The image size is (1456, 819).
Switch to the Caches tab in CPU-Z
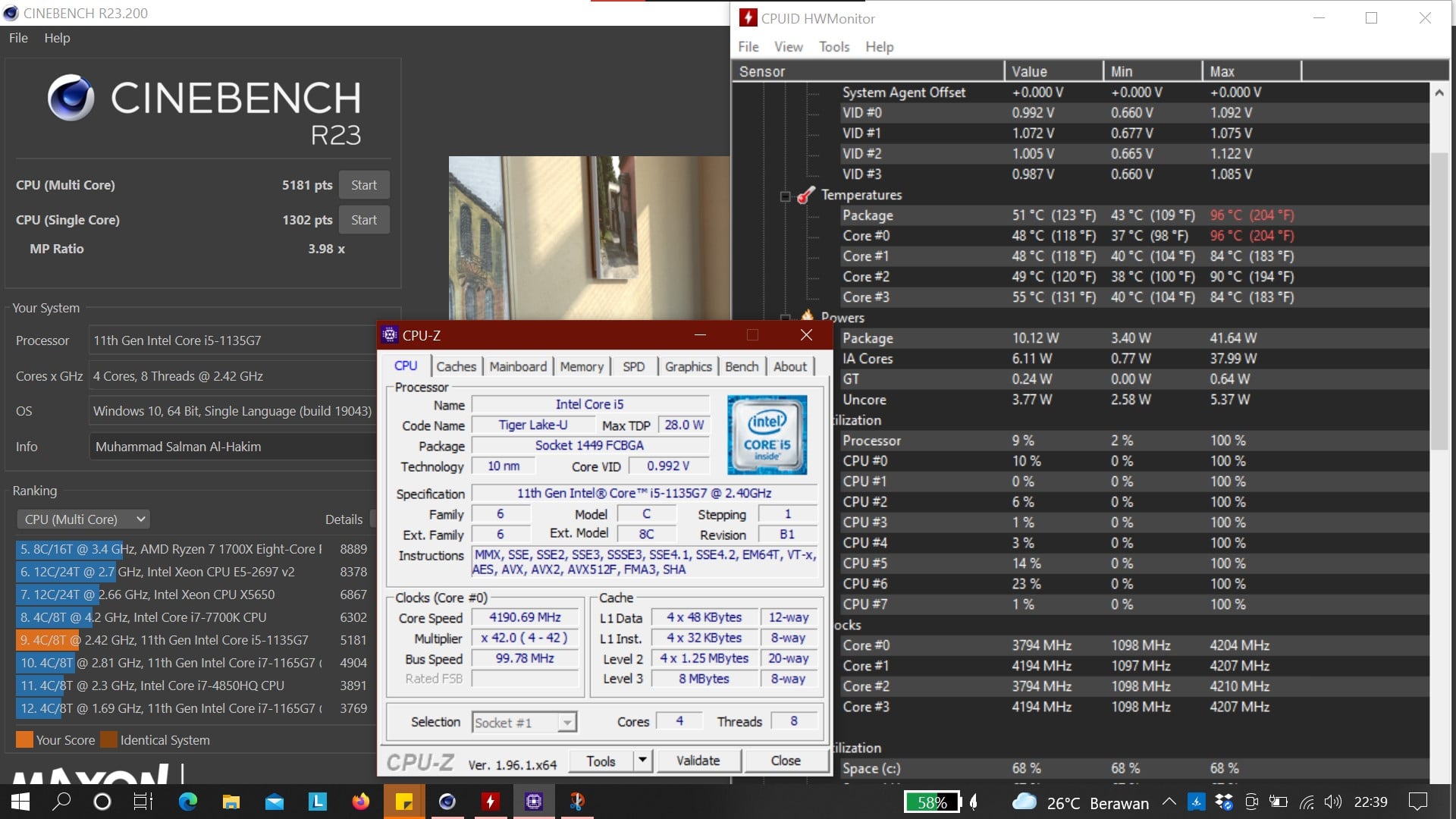click(x=456, y=366)
